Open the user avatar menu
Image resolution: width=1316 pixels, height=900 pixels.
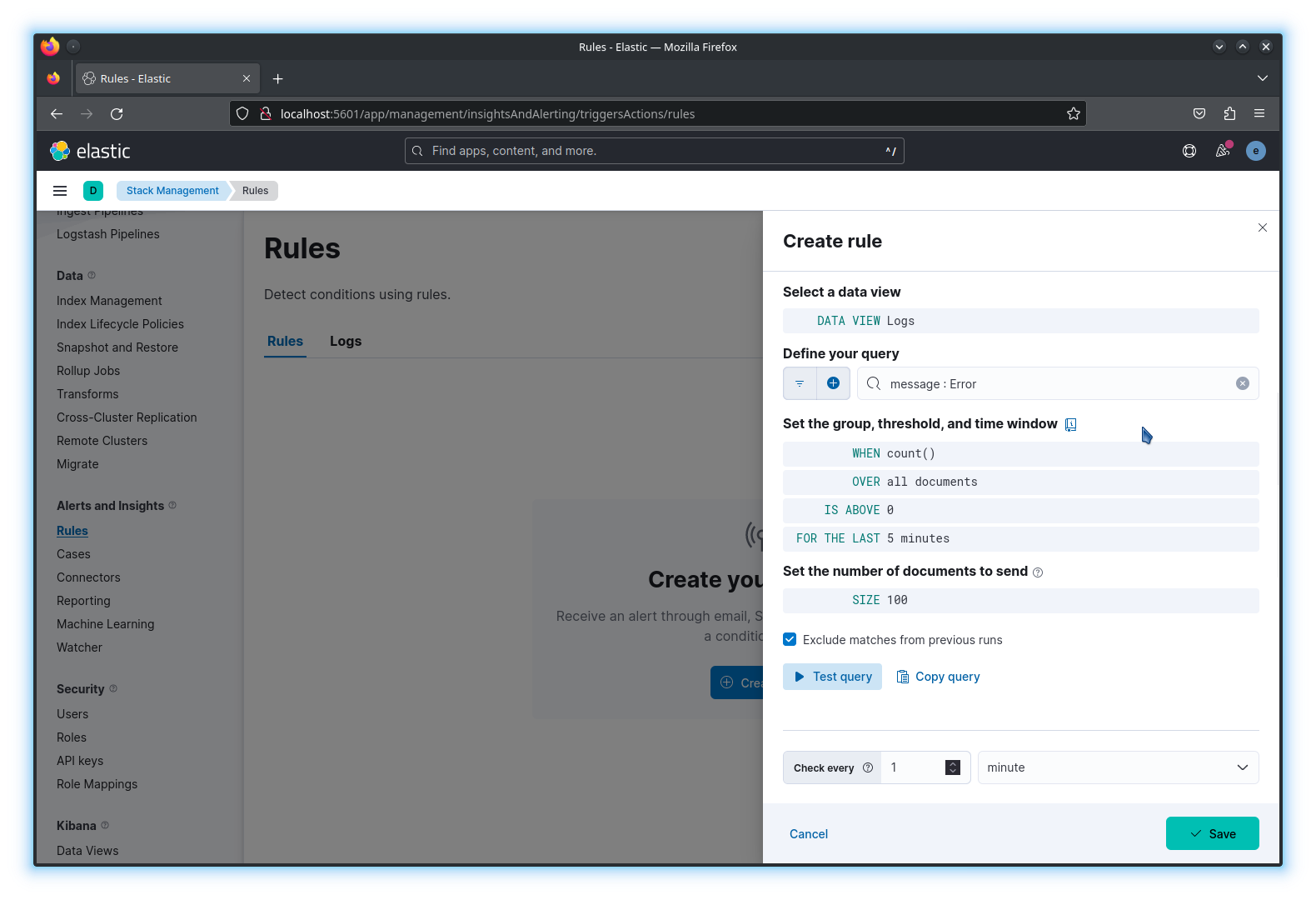[x=1256, y=151]
